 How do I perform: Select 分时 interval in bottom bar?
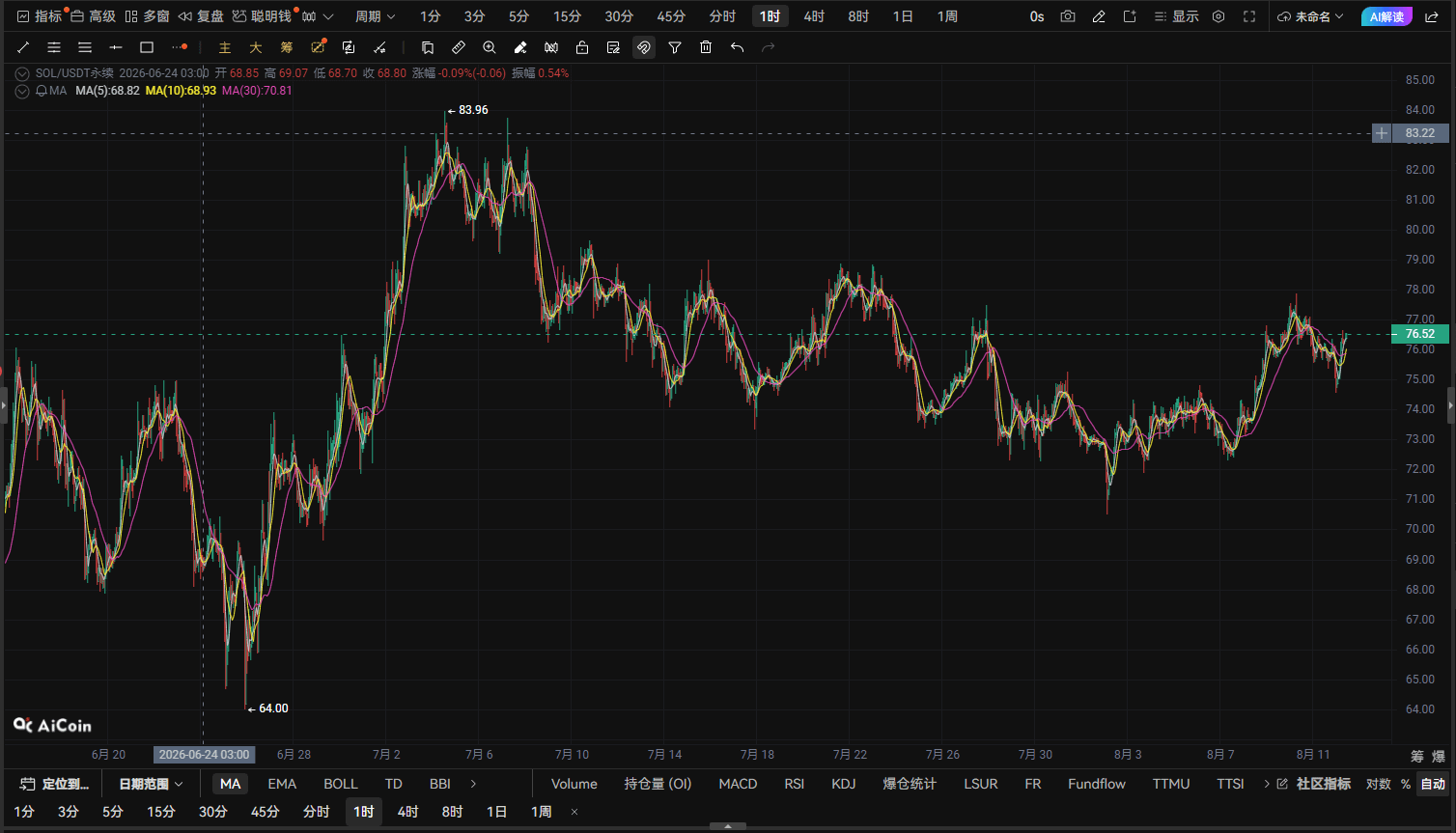point(317,812)
